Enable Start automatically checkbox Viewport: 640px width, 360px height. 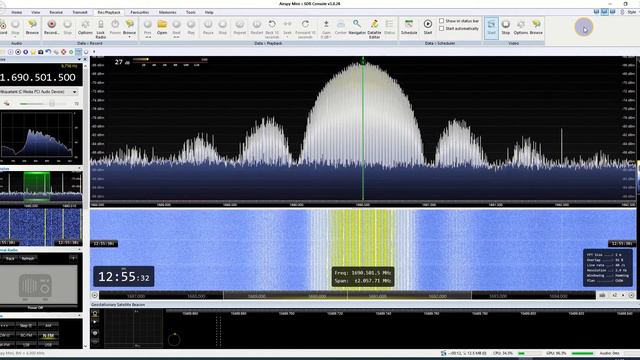click(x=442, y=29)
